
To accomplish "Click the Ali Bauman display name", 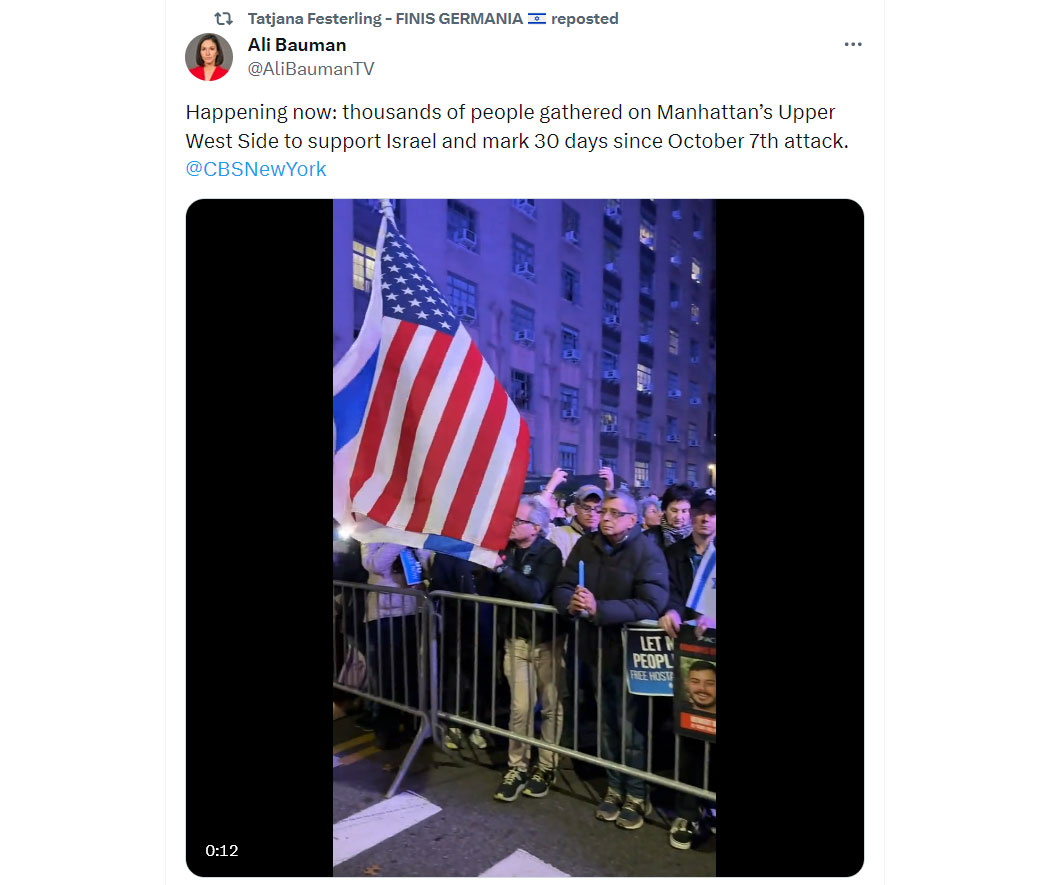I will click(x=297, y=45).
